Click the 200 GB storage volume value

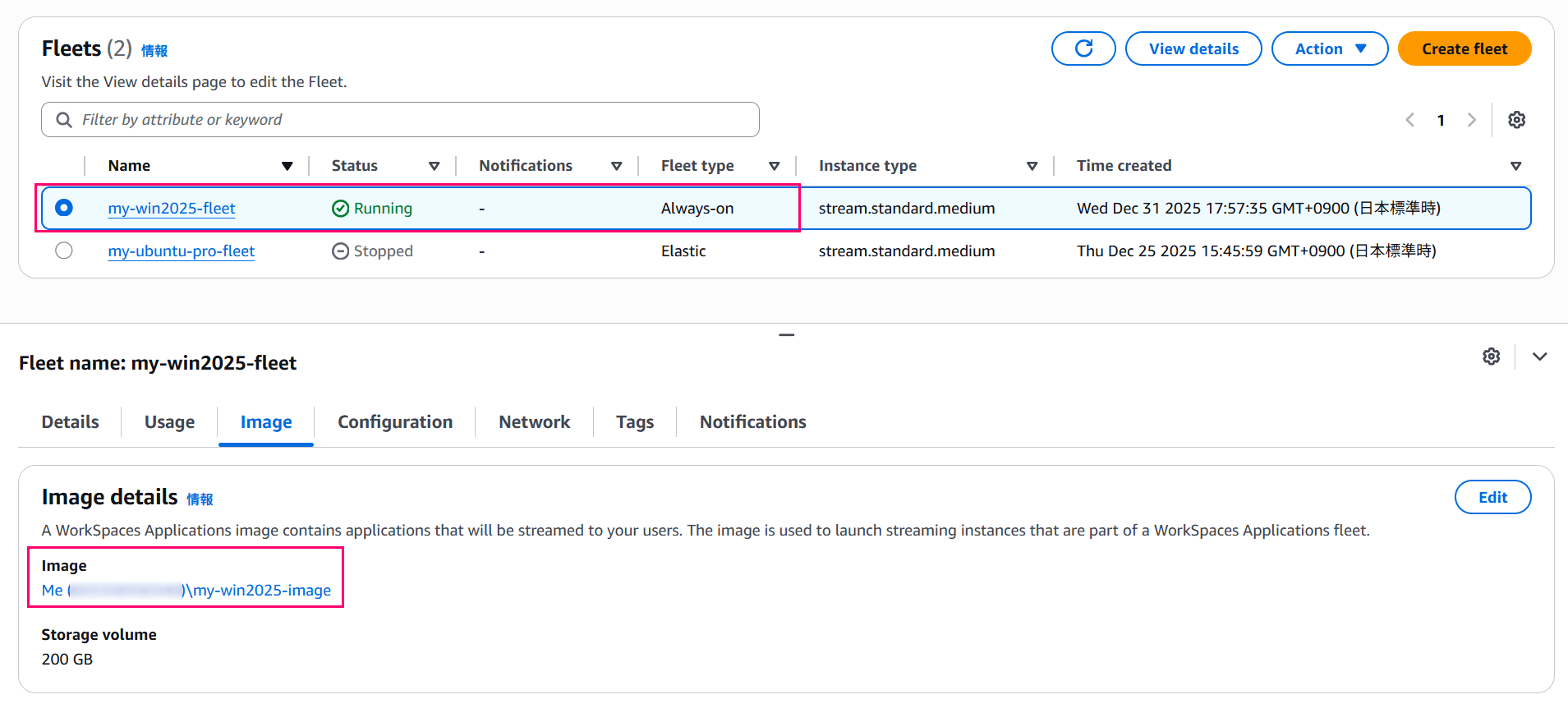[x=67, y=660]
